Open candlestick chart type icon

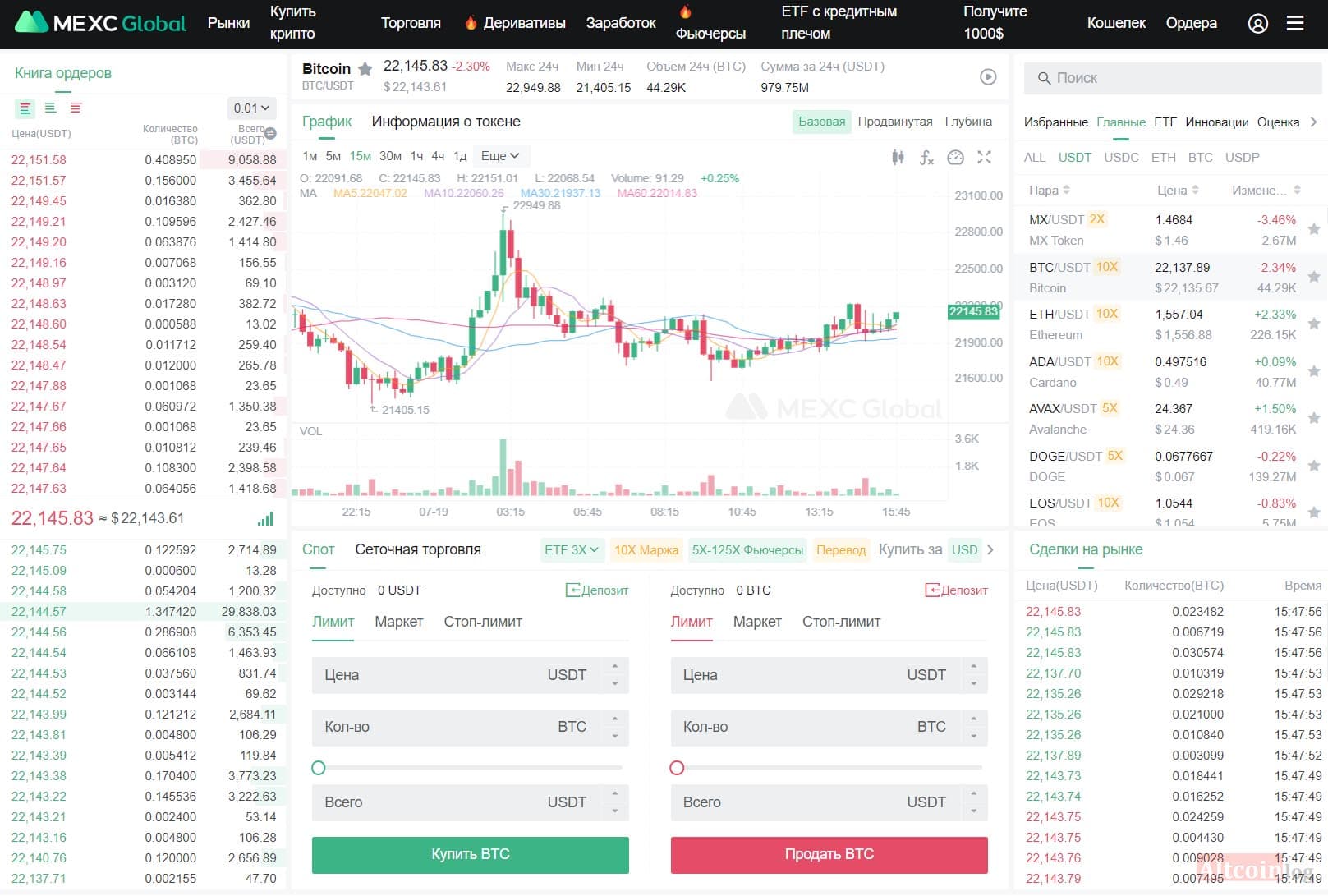[898, 157]
